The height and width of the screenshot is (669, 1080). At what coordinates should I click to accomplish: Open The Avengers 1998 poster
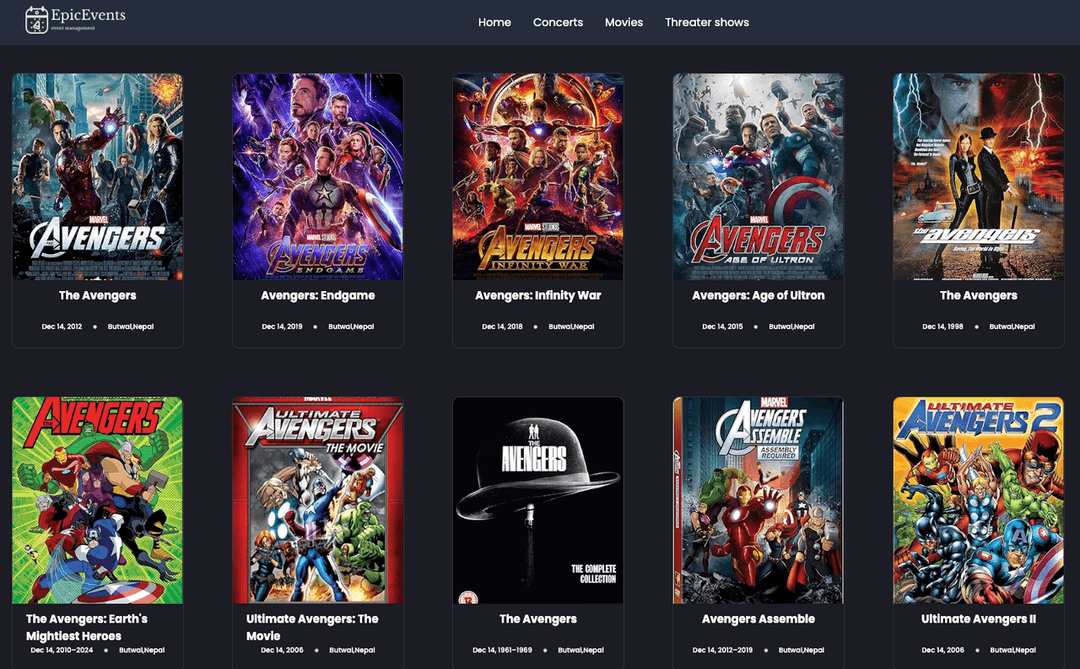(x=978, y=176)
